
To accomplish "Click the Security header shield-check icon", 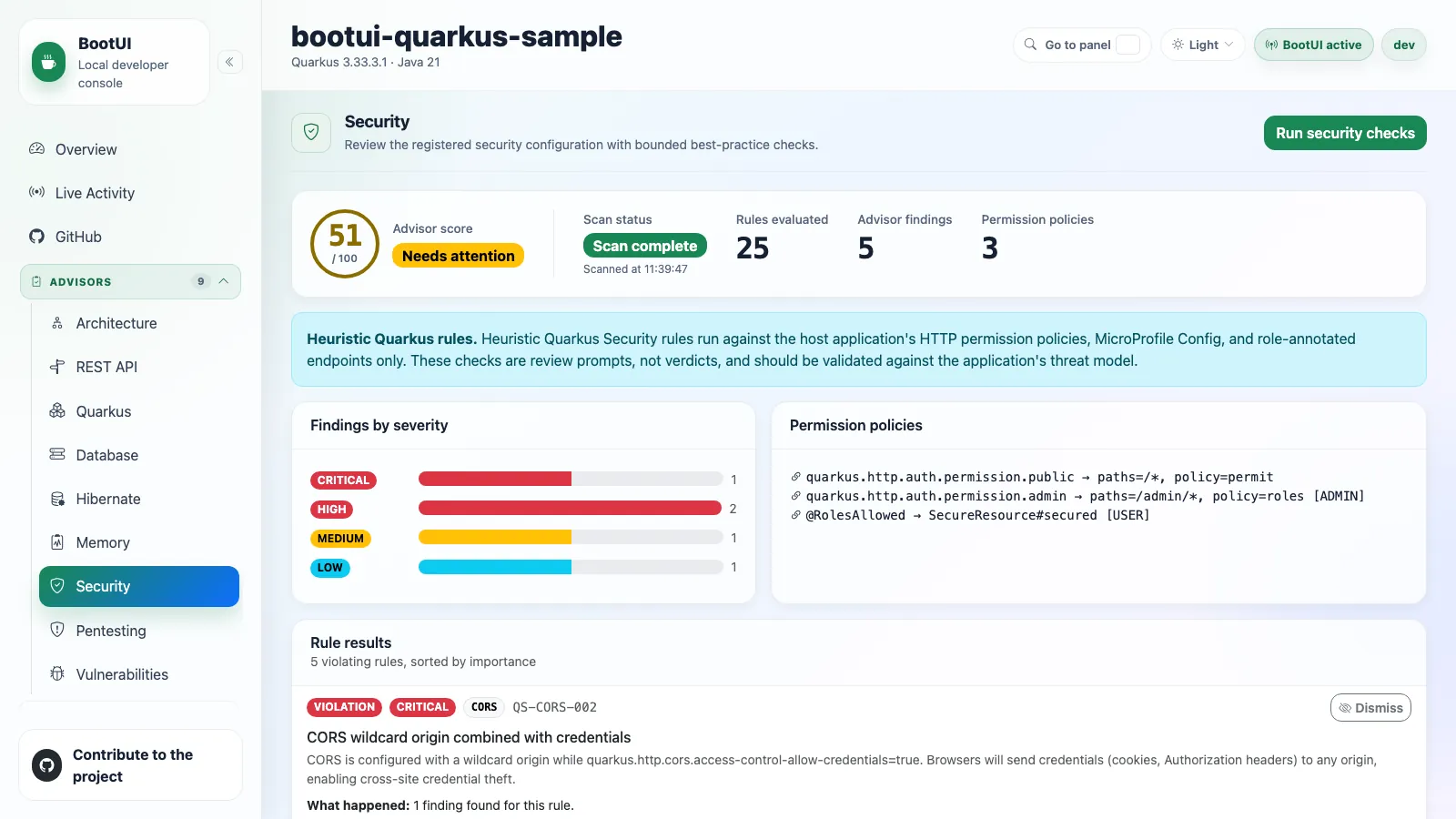I will pyautogui.click(x=311, y=133).
